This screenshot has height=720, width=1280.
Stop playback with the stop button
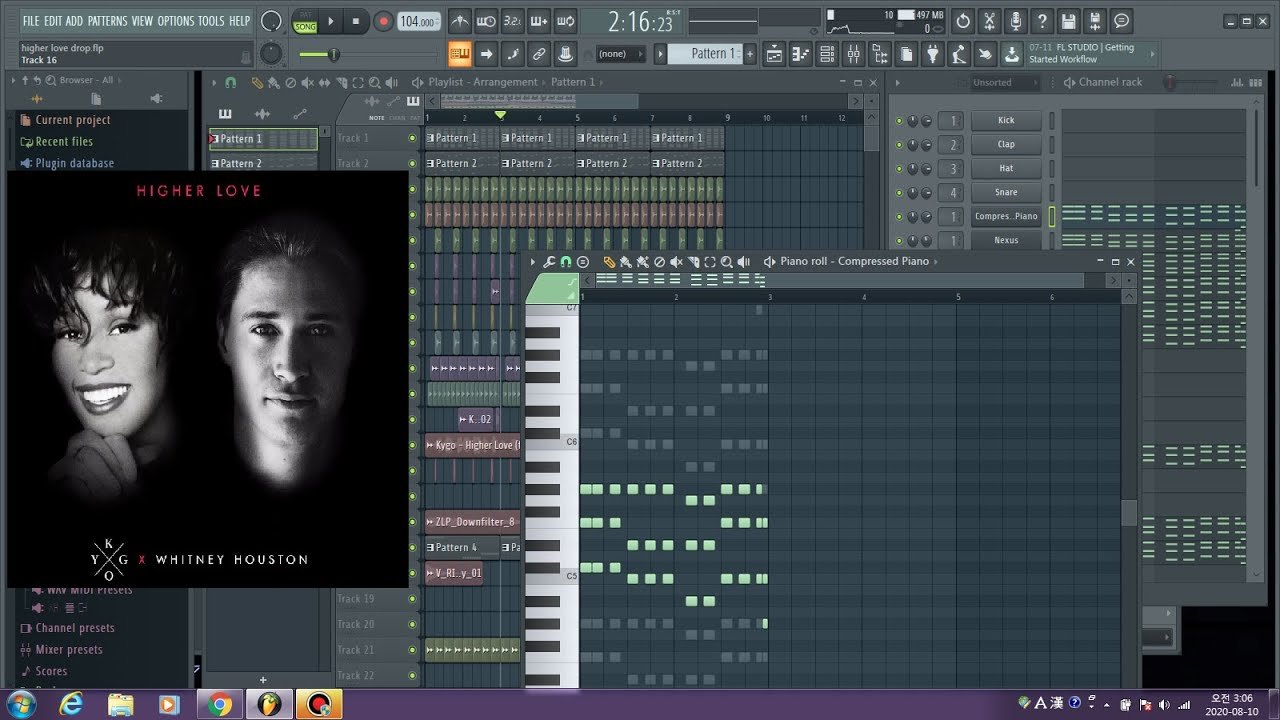[356, 21]
